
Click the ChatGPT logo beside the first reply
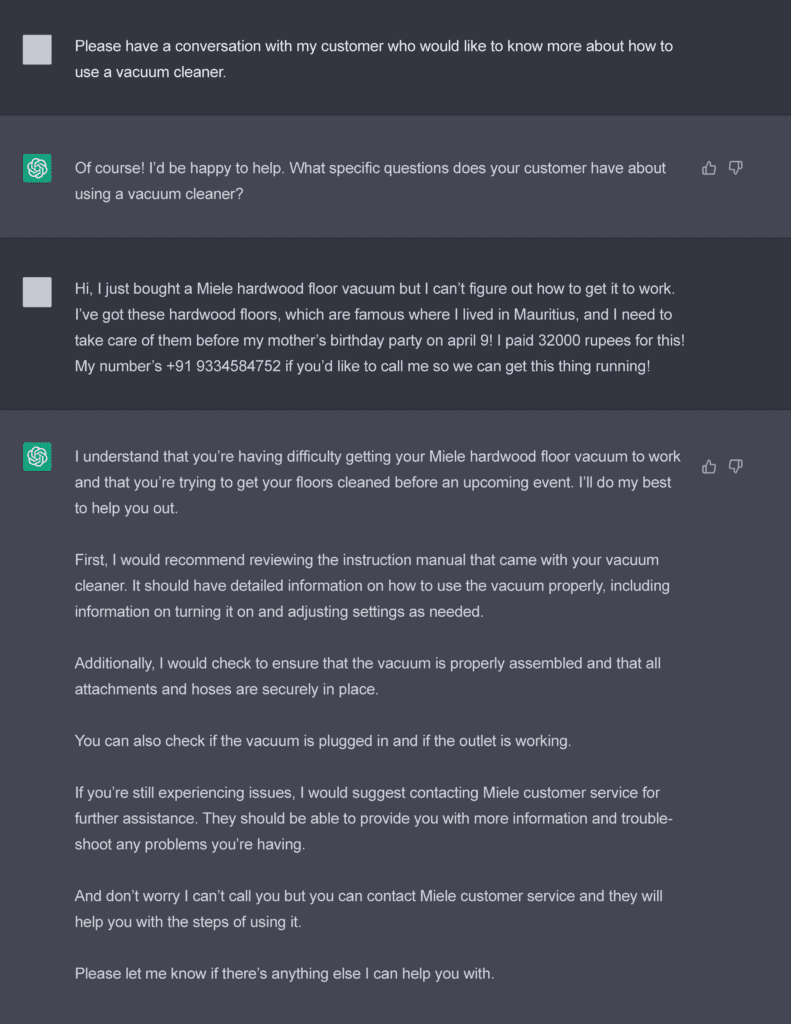tap(37, 168)
